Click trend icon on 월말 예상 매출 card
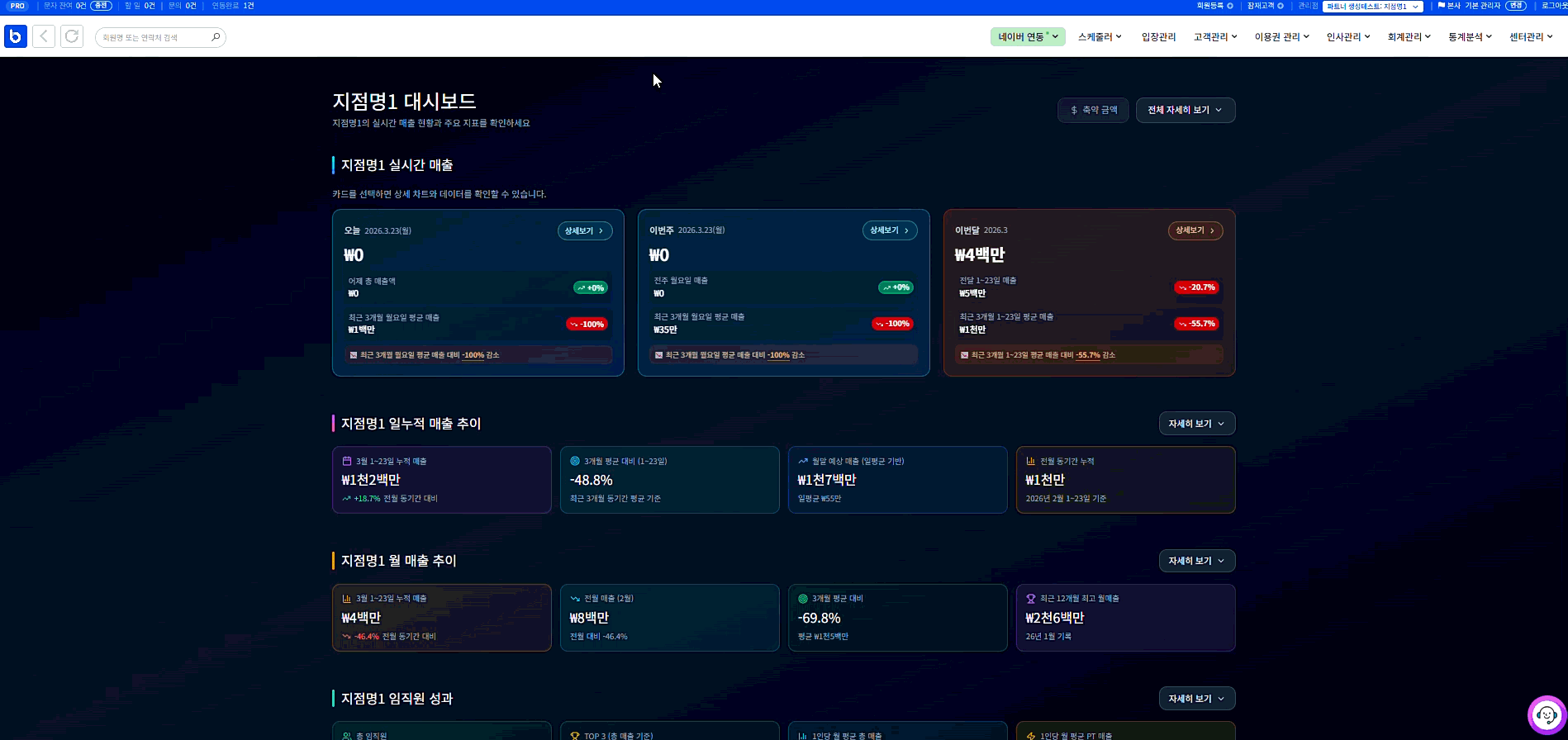The width and height of the screenshot is (1568, 740). pyautogui.click(x=803, y=461)
